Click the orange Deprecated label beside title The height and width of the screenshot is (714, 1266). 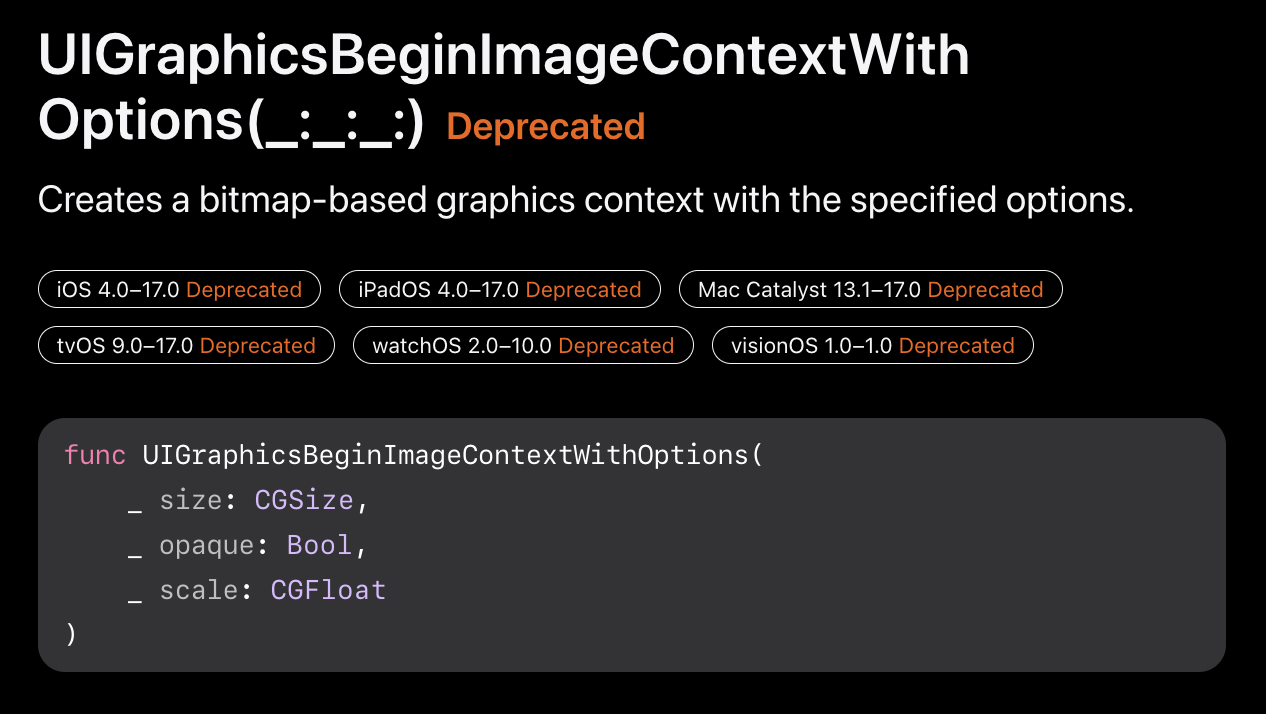546,127
